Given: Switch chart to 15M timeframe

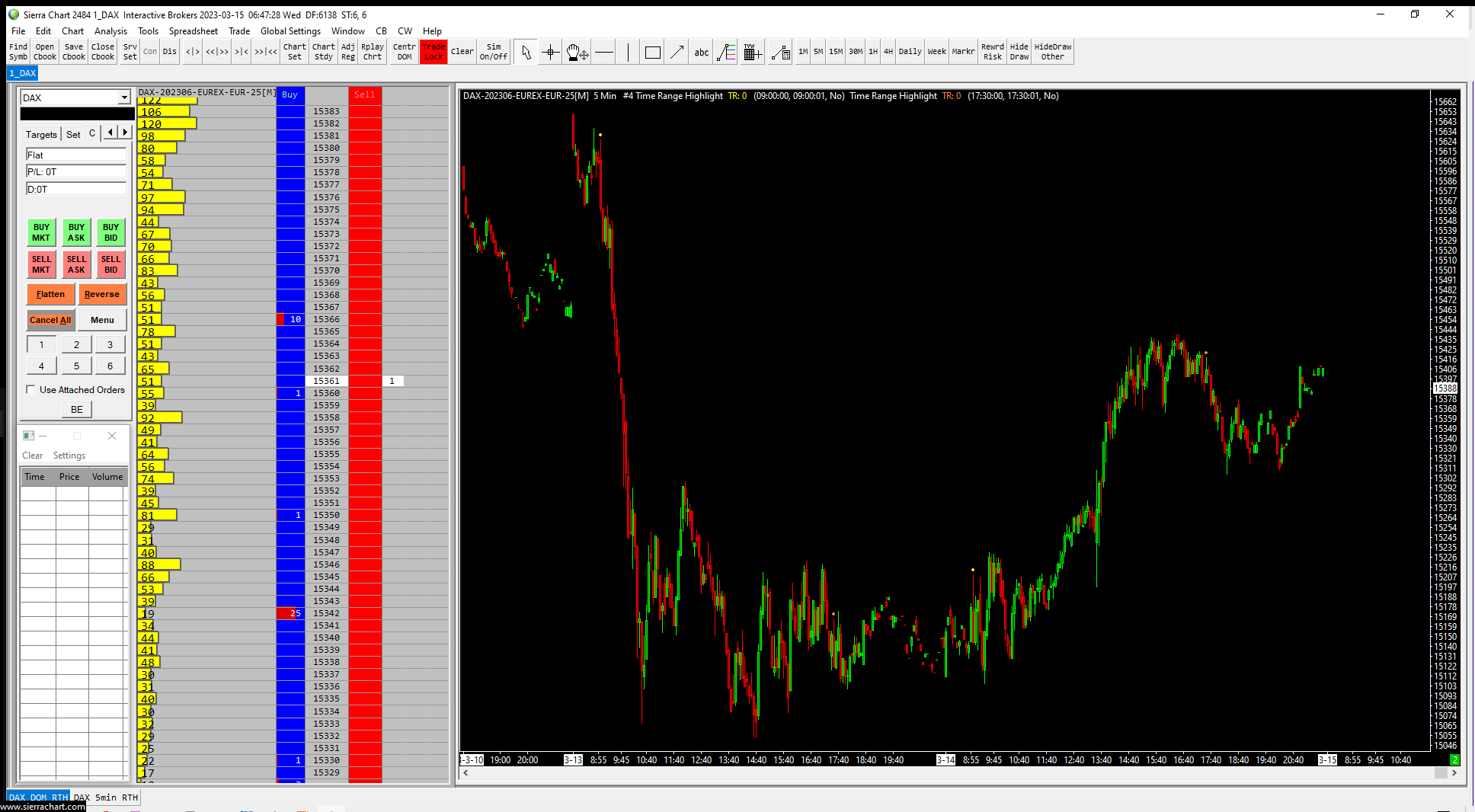Looking at the screenshot, I should (x=836, y=52).
